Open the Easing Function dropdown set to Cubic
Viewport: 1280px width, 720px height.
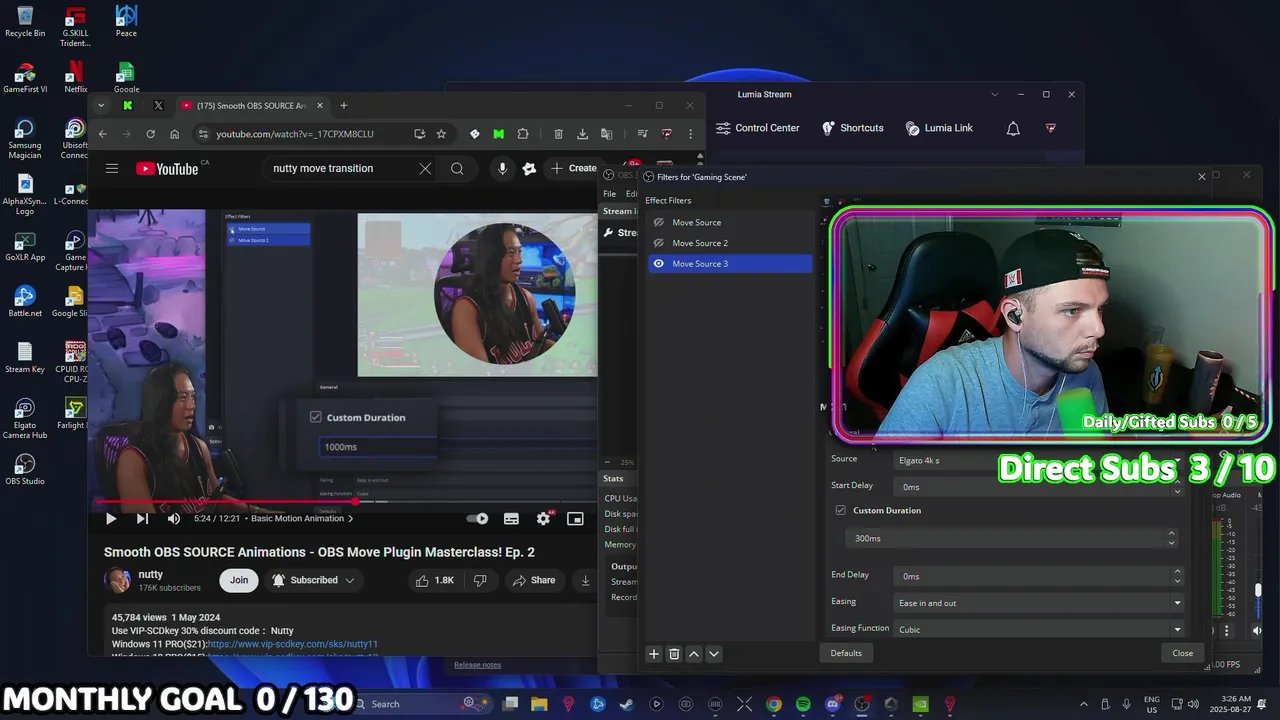pyautogui.click(x=1038, y=629)
